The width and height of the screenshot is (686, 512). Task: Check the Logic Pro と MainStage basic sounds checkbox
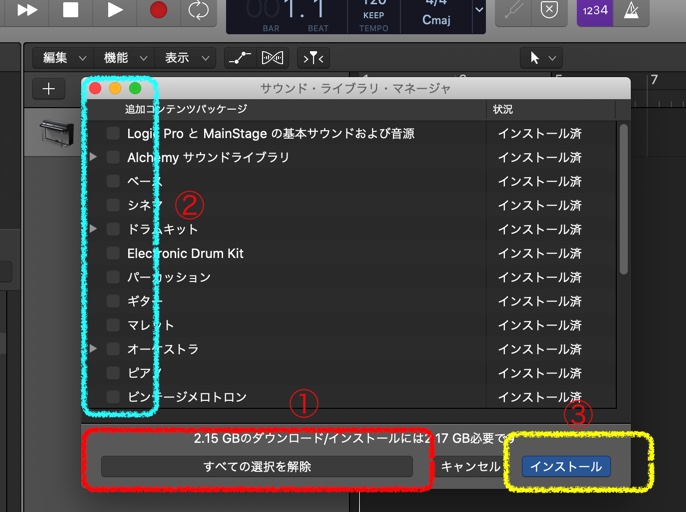pyautogui.click(x=113, y=133)
